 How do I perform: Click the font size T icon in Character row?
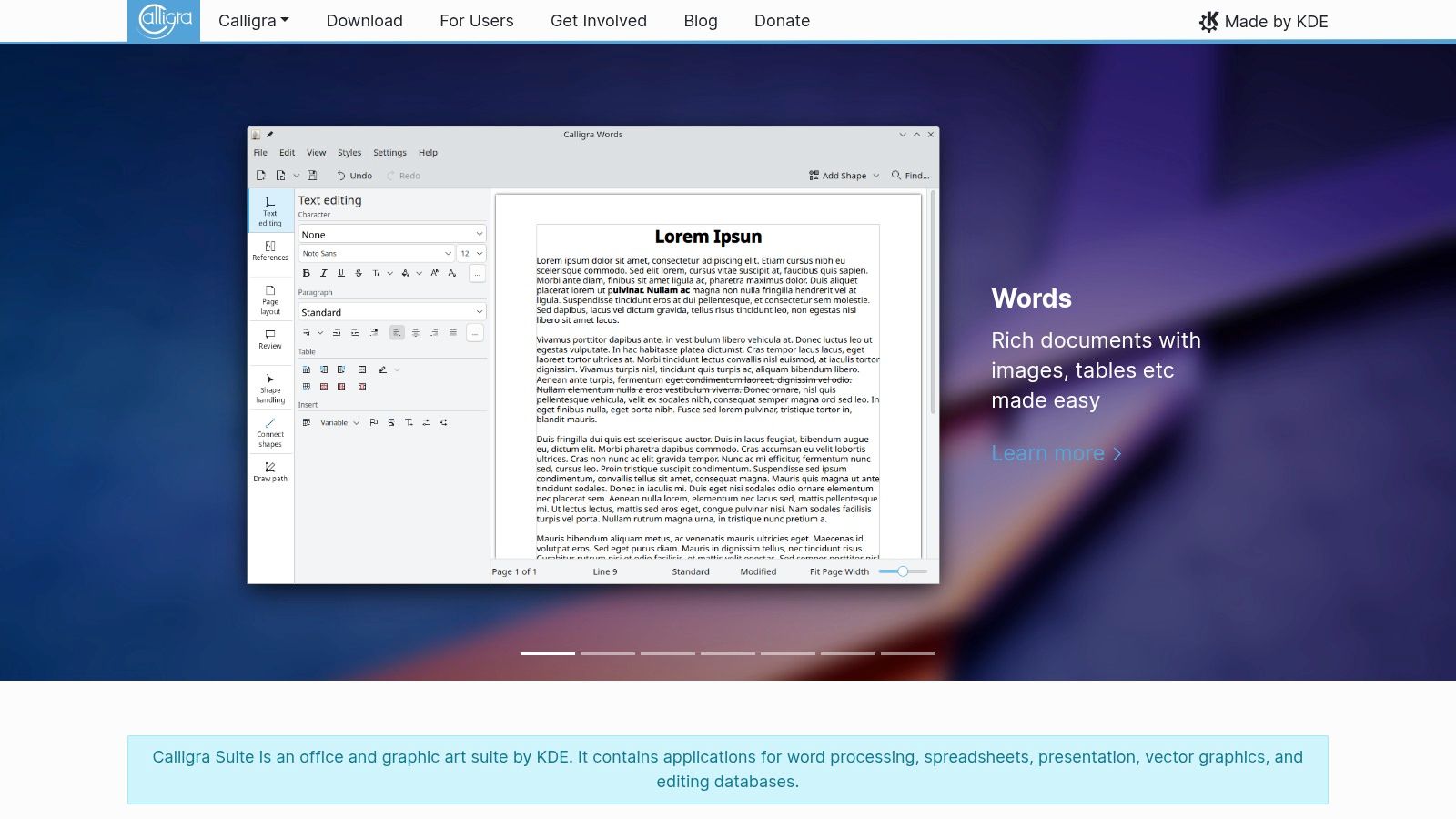pos(376,273)
